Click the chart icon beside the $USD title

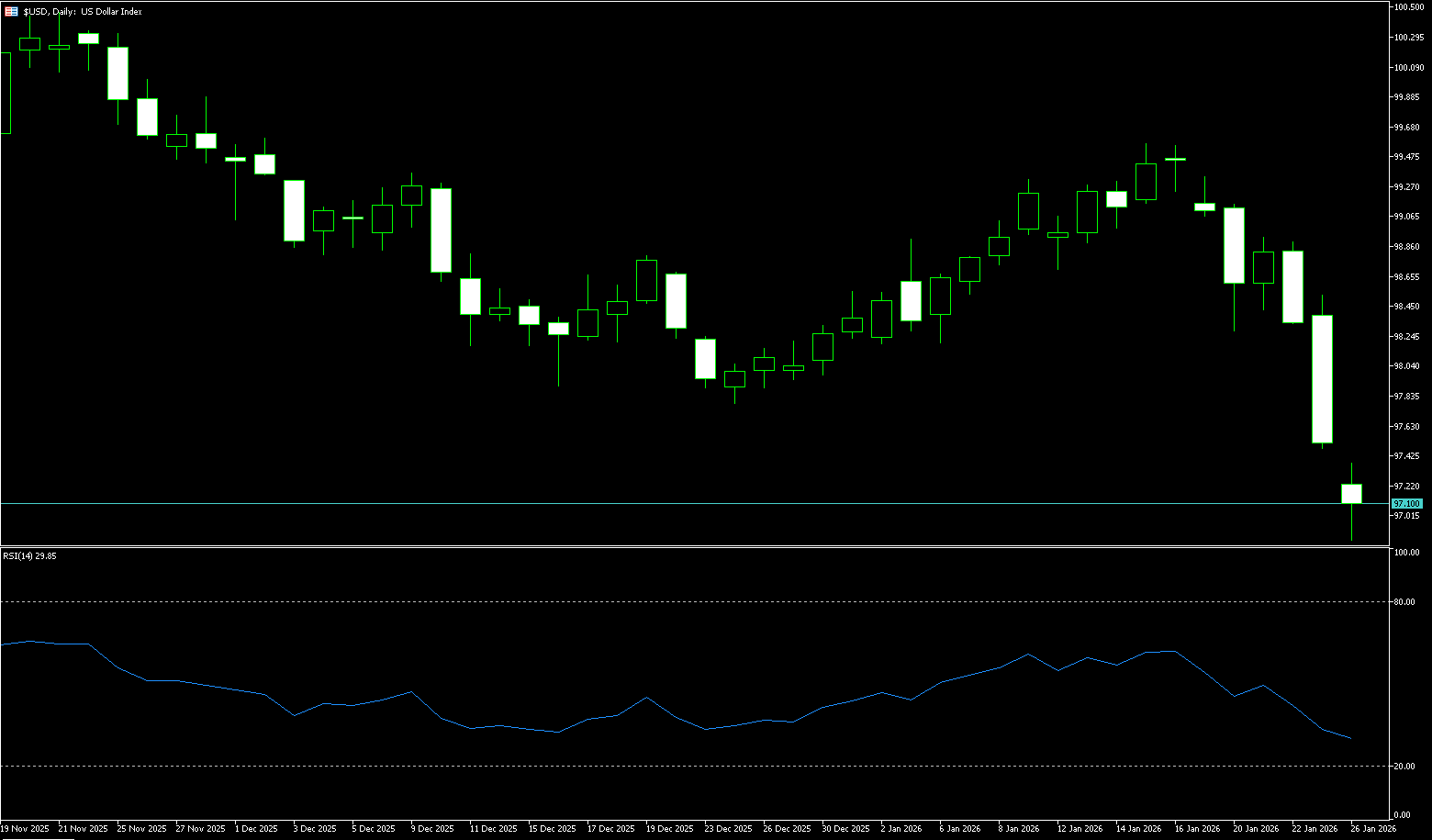(11, 12)
